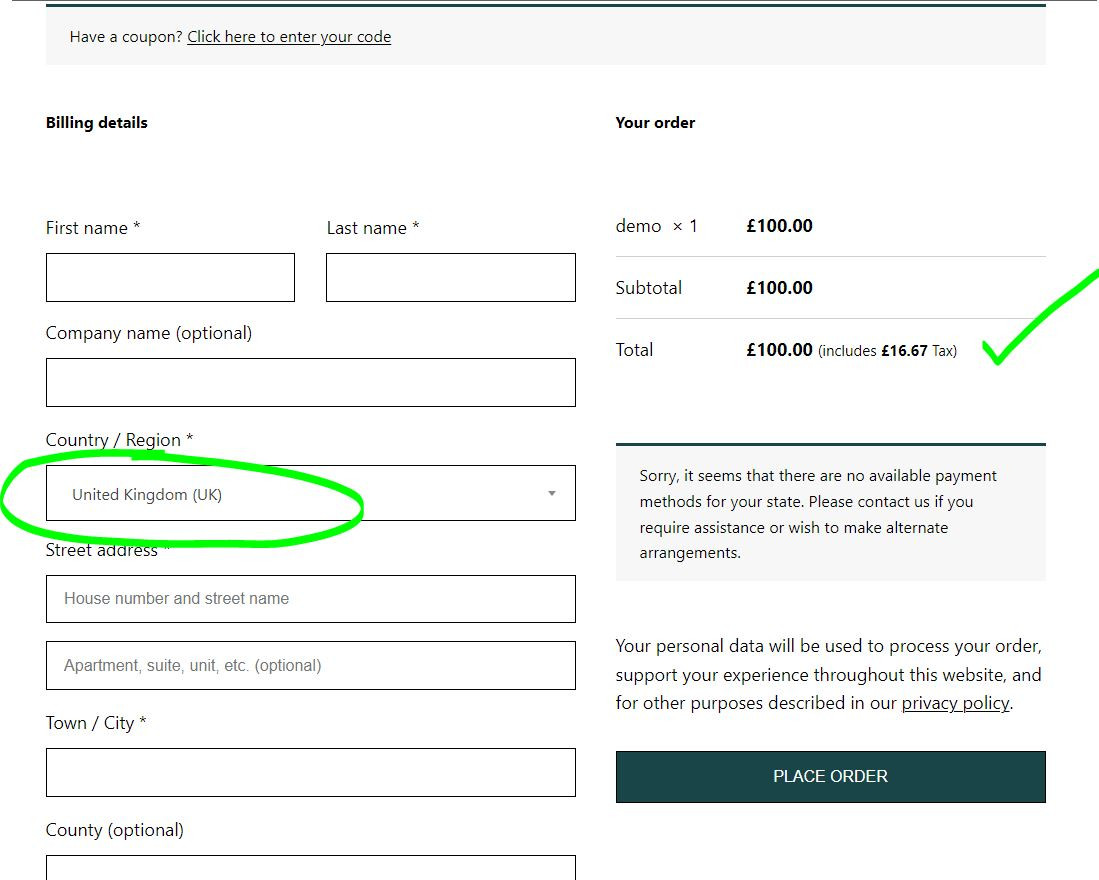Image resolution: width=1099 pixels, height=880 pixels.
Task: Select the no available payment methods notice
Action: pyautogui.click(x=831, y=514)
